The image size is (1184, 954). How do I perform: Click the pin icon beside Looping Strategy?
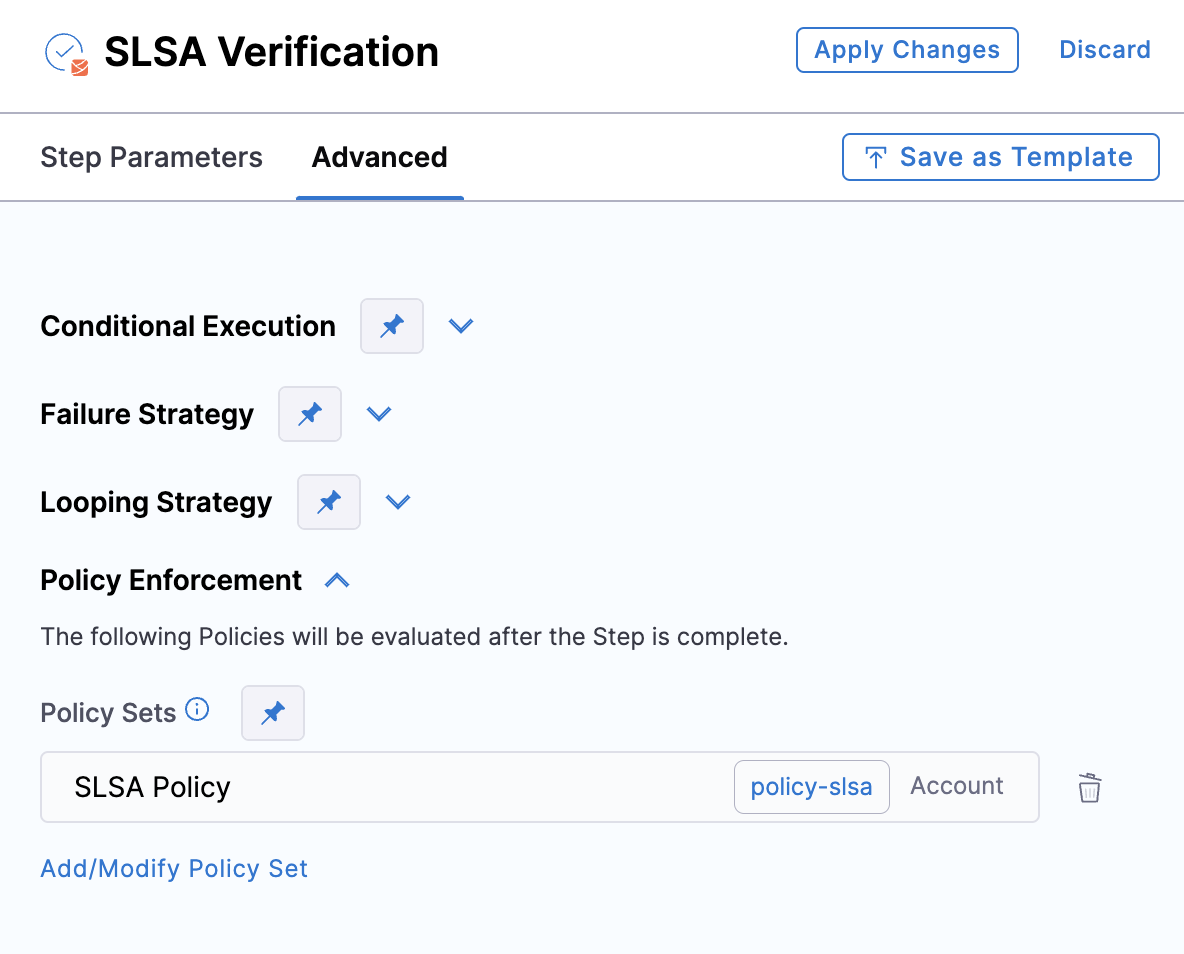(x=329, y=502)
